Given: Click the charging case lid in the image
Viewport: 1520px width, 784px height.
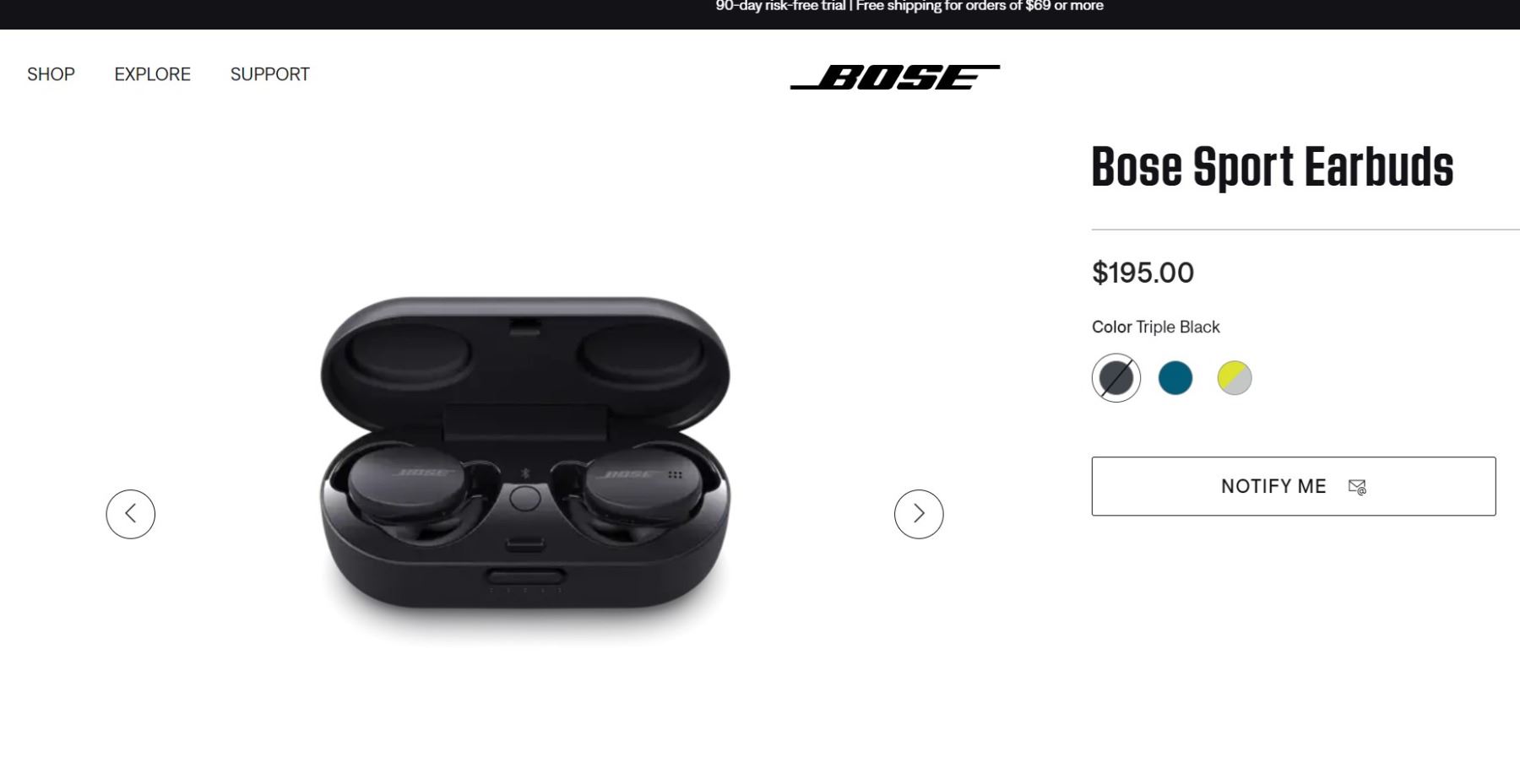Looking at the screenshot, I should tap(525, 363).
